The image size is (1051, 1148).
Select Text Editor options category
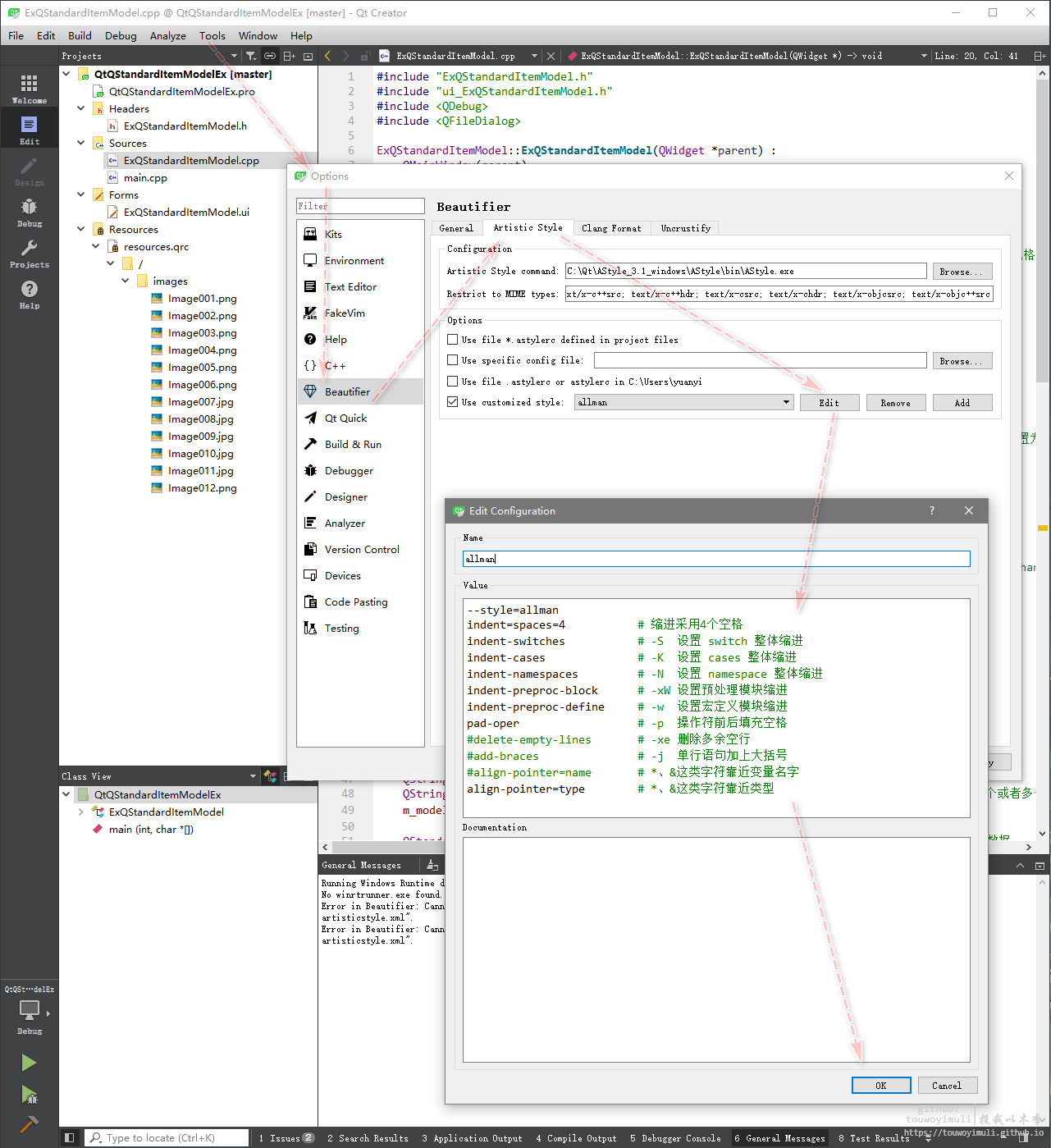[360, 286]
